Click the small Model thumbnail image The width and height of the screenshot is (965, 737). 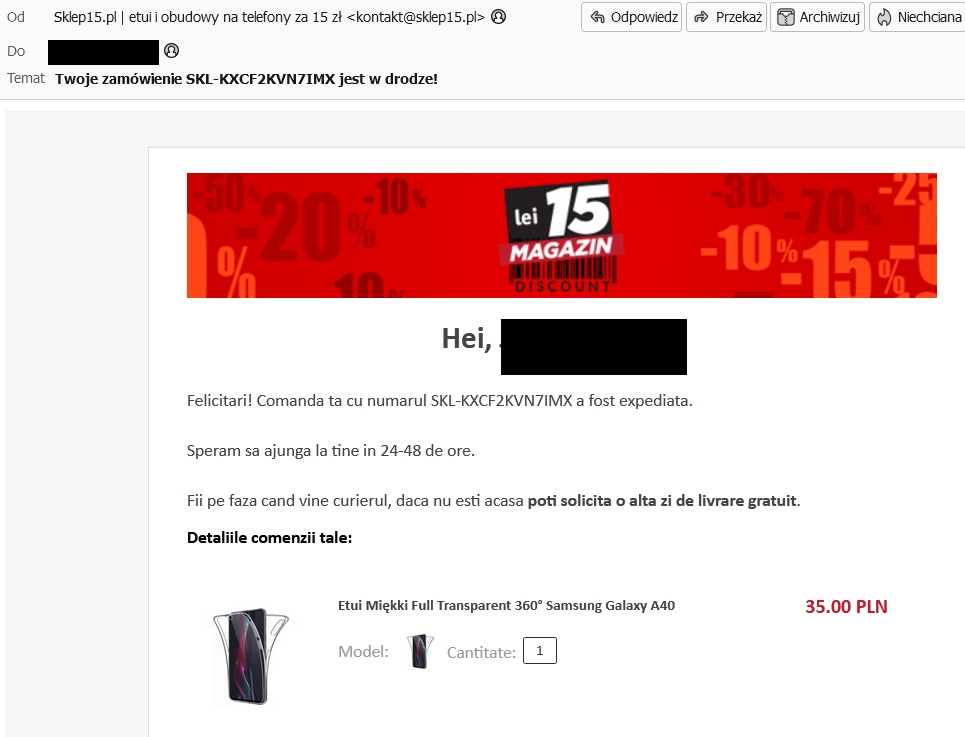click(420, 651)
